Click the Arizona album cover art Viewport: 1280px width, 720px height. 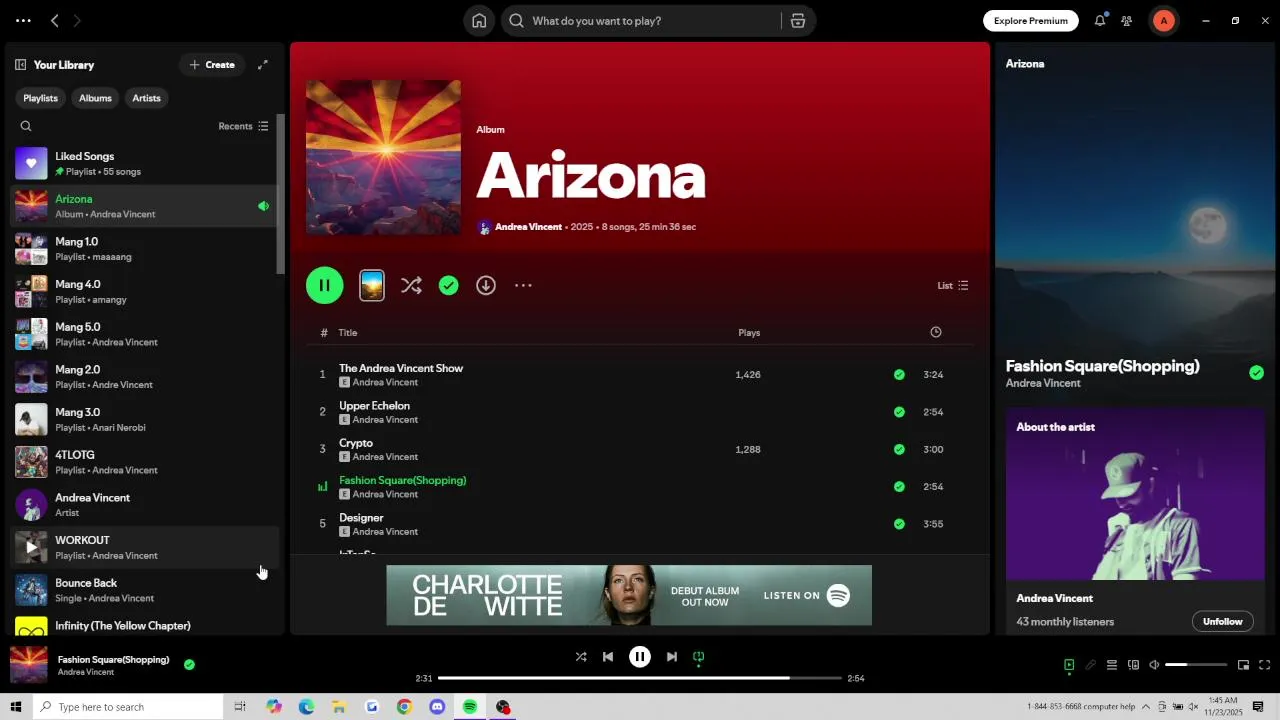[384, 158]
